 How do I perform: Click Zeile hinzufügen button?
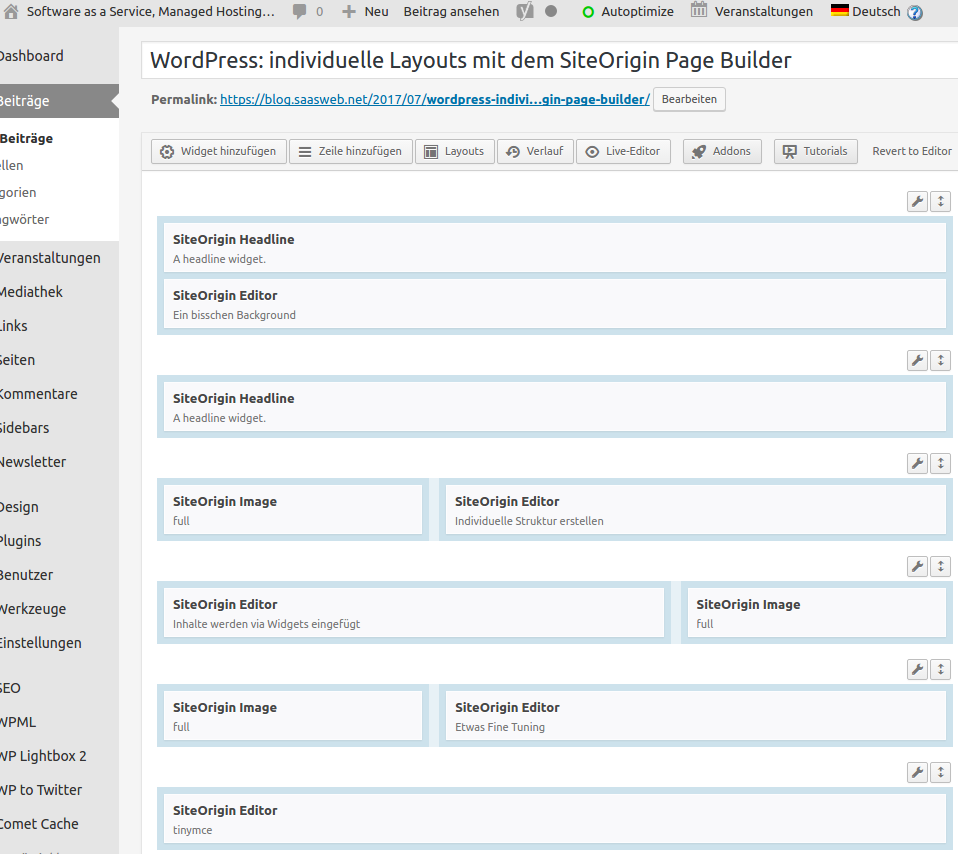coord(351,151)
